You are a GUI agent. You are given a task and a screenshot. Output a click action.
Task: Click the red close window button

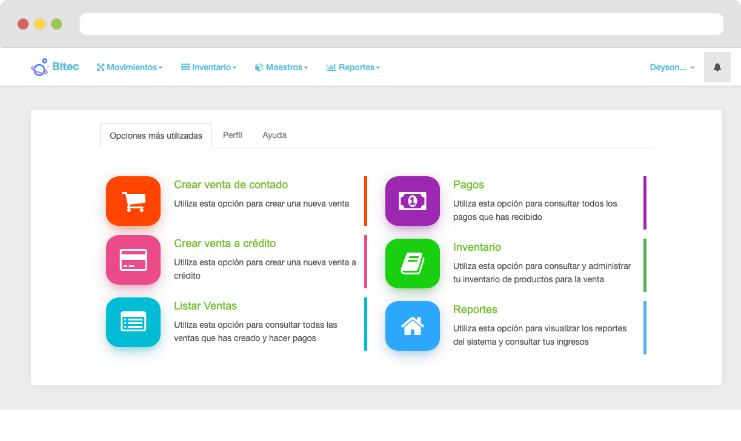(x=23, y=24)
